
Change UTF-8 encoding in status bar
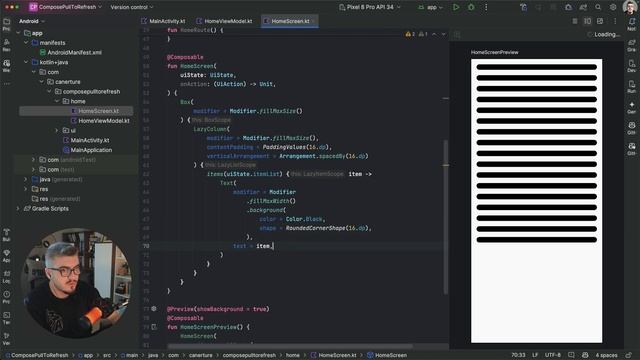coord(553,355)
